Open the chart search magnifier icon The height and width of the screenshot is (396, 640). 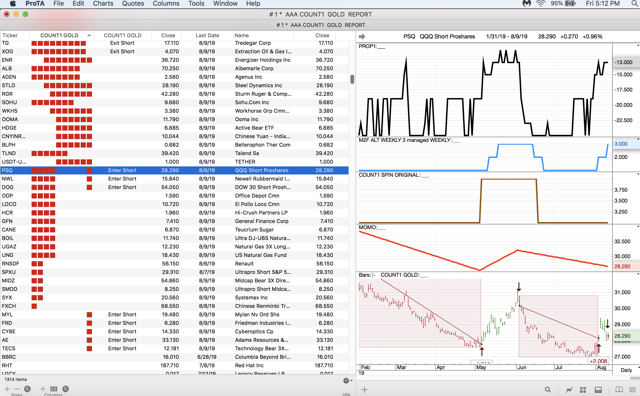coord(548,389)
